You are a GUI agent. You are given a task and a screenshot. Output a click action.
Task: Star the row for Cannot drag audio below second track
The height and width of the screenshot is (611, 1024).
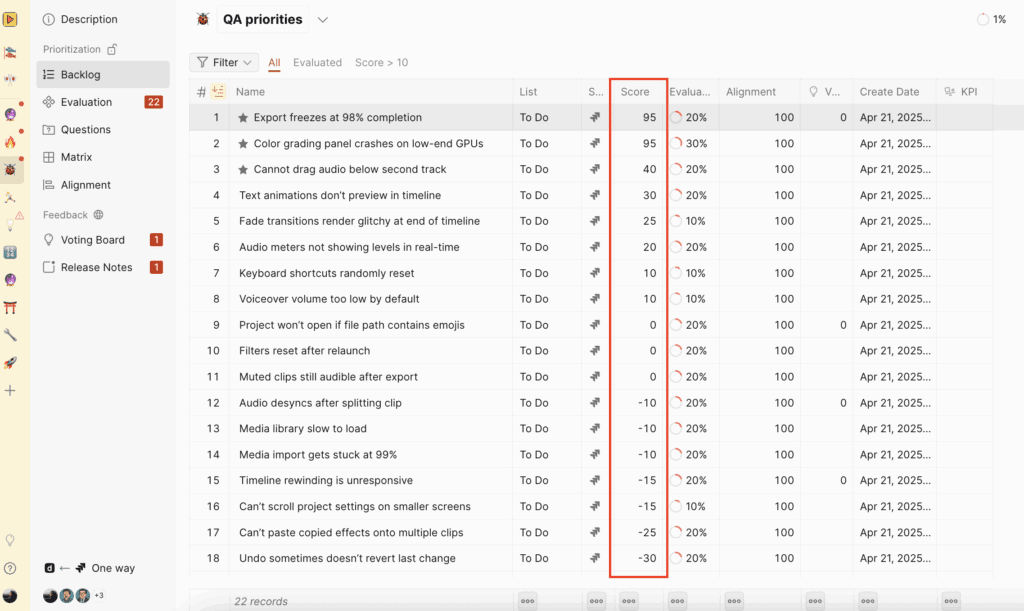click(x=245, y=169)
